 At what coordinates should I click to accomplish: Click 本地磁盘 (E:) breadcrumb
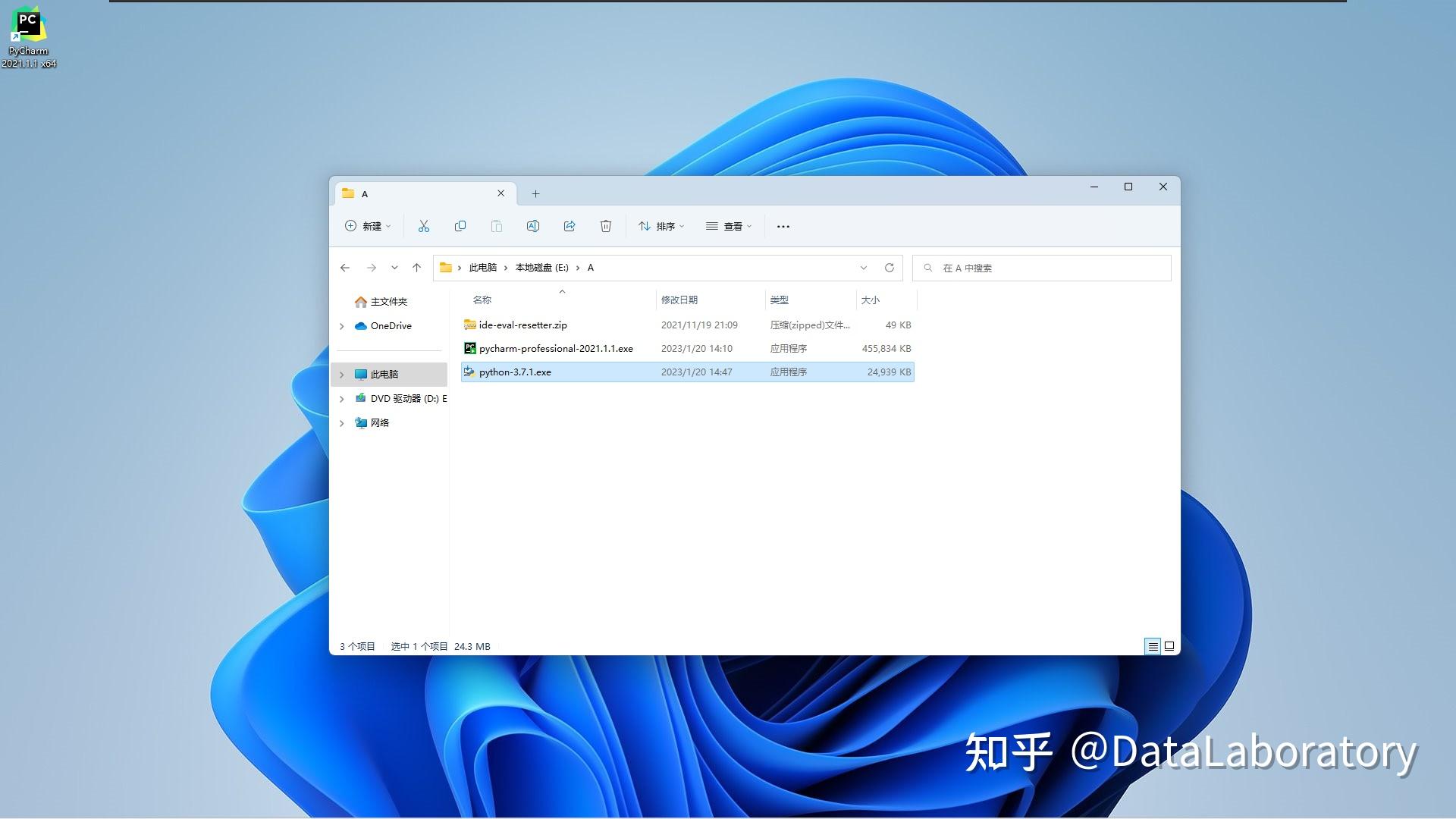point(542,268)
